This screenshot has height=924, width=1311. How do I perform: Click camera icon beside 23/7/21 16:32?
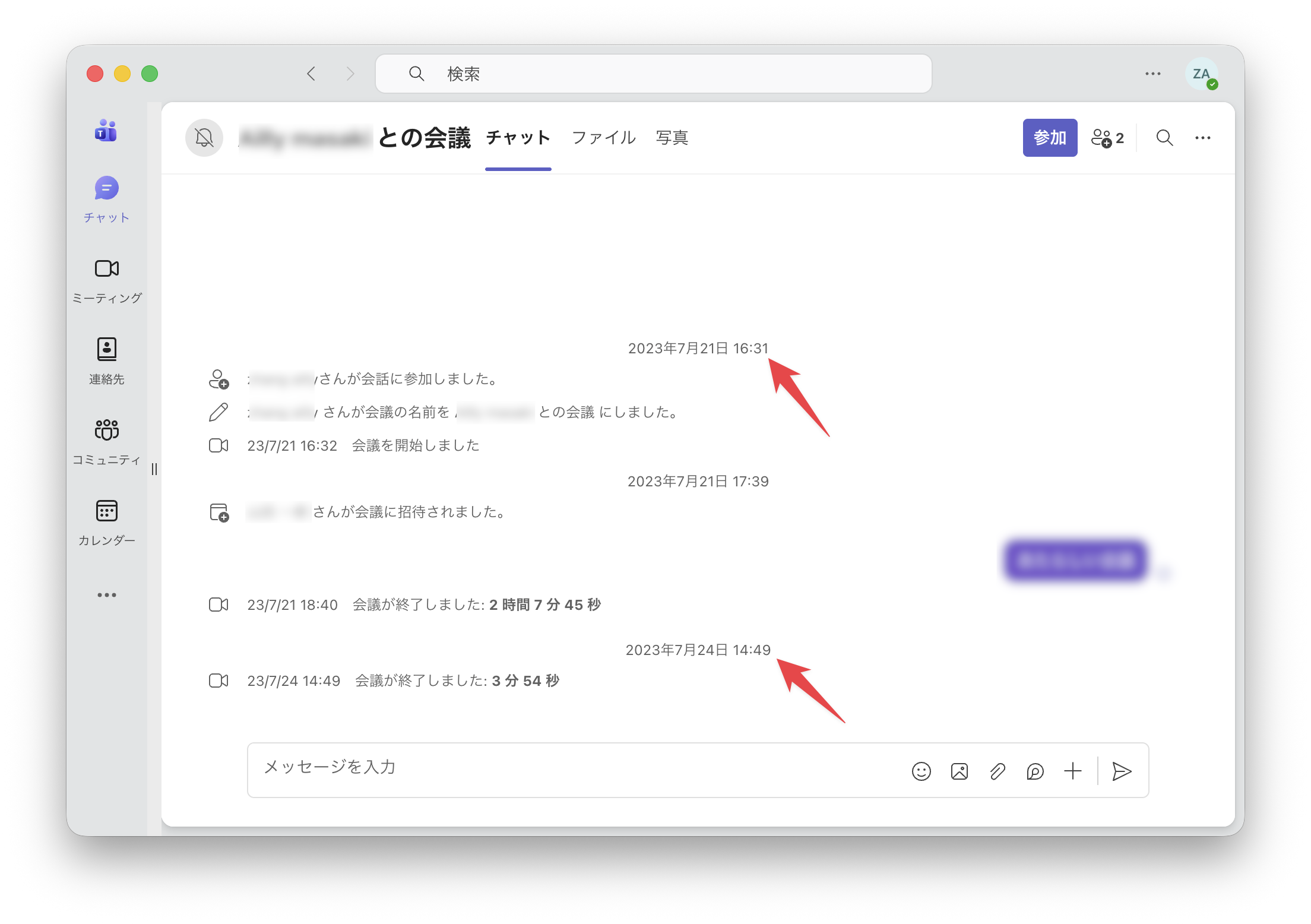218,445
